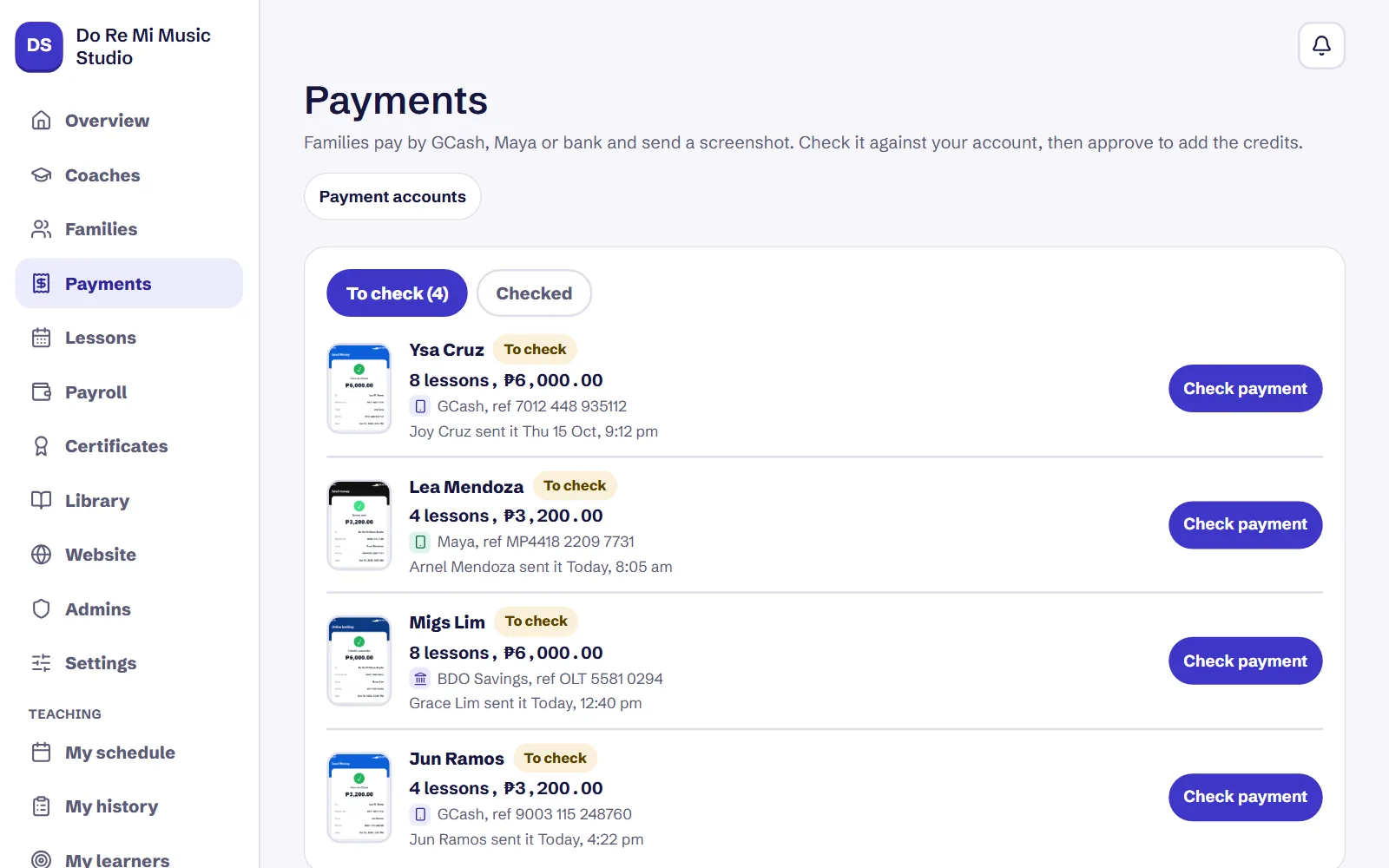This screenshot has width=1389, height=868.
Task: Open the Coaches page
Action: tap(129, 175)
